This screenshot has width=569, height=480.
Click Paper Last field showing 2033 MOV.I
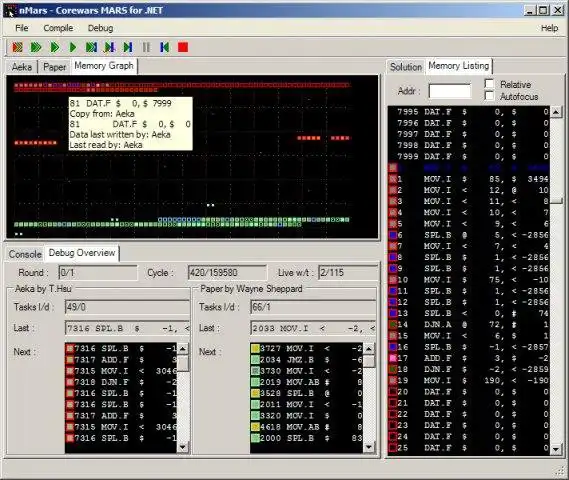[x=313, y=328]
